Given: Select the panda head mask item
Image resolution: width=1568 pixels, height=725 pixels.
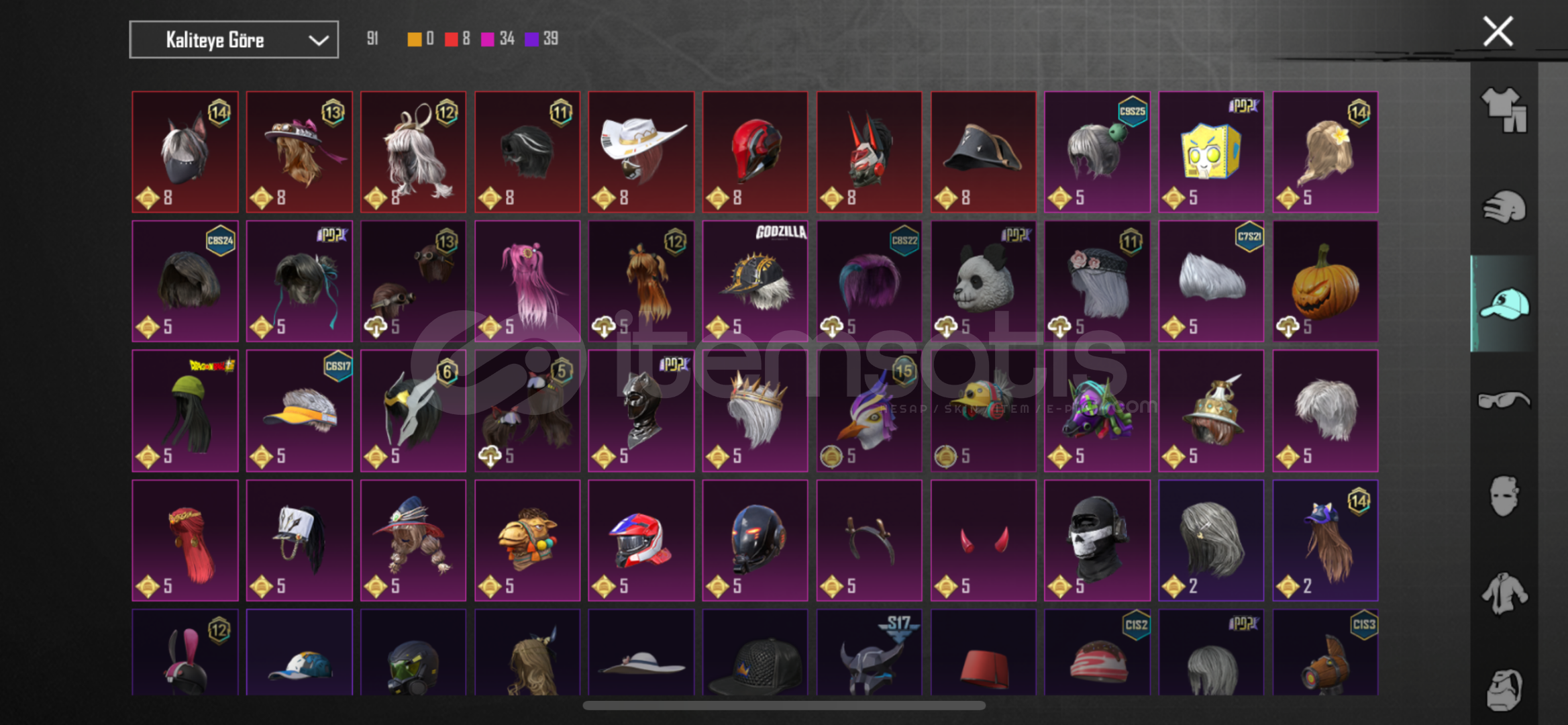Looking at the screenshot, I should 983,281.
